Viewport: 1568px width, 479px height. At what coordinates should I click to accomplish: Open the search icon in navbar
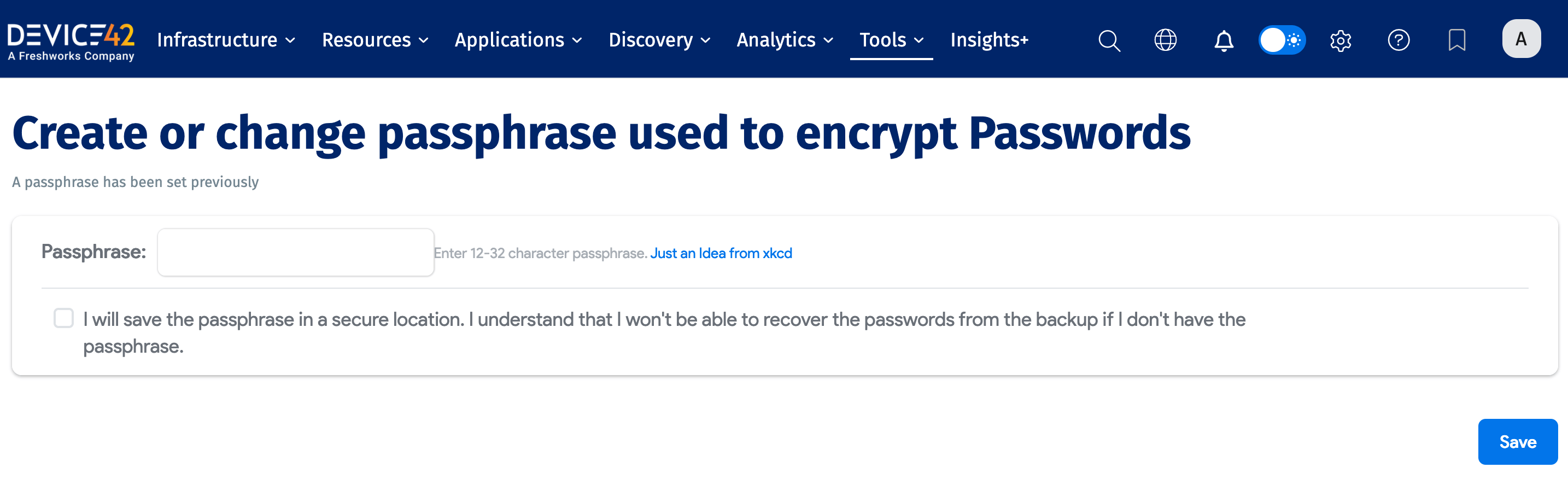[1109, 40]
